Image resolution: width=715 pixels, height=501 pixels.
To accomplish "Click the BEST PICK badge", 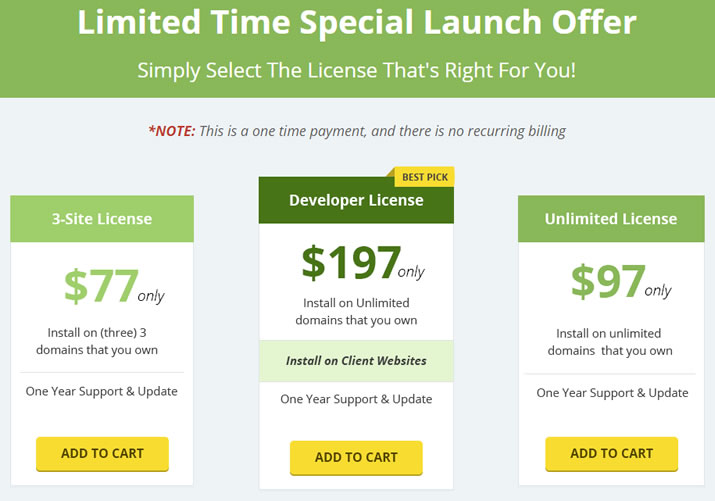I will pos(425,177).
